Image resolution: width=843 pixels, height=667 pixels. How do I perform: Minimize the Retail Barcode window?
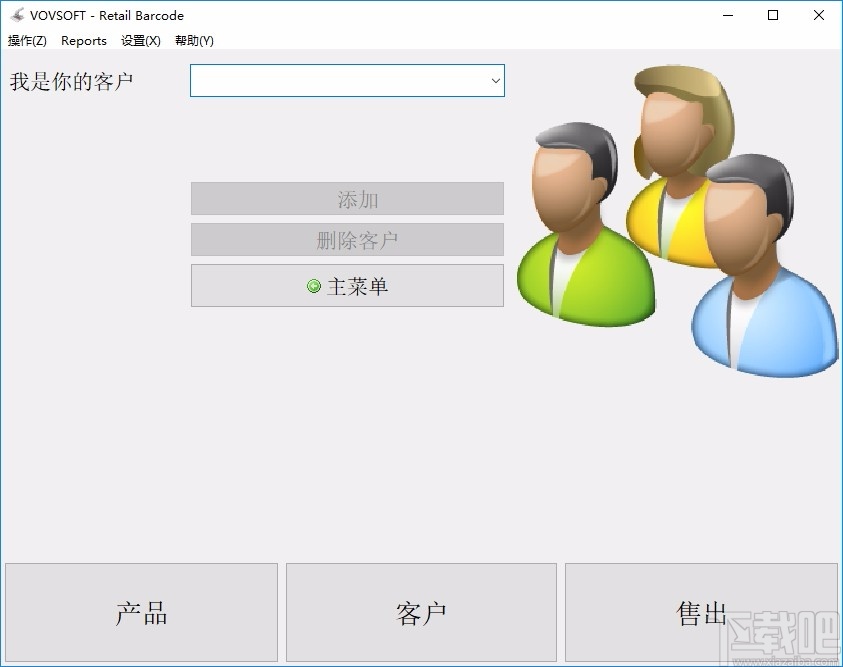point(727,15)
